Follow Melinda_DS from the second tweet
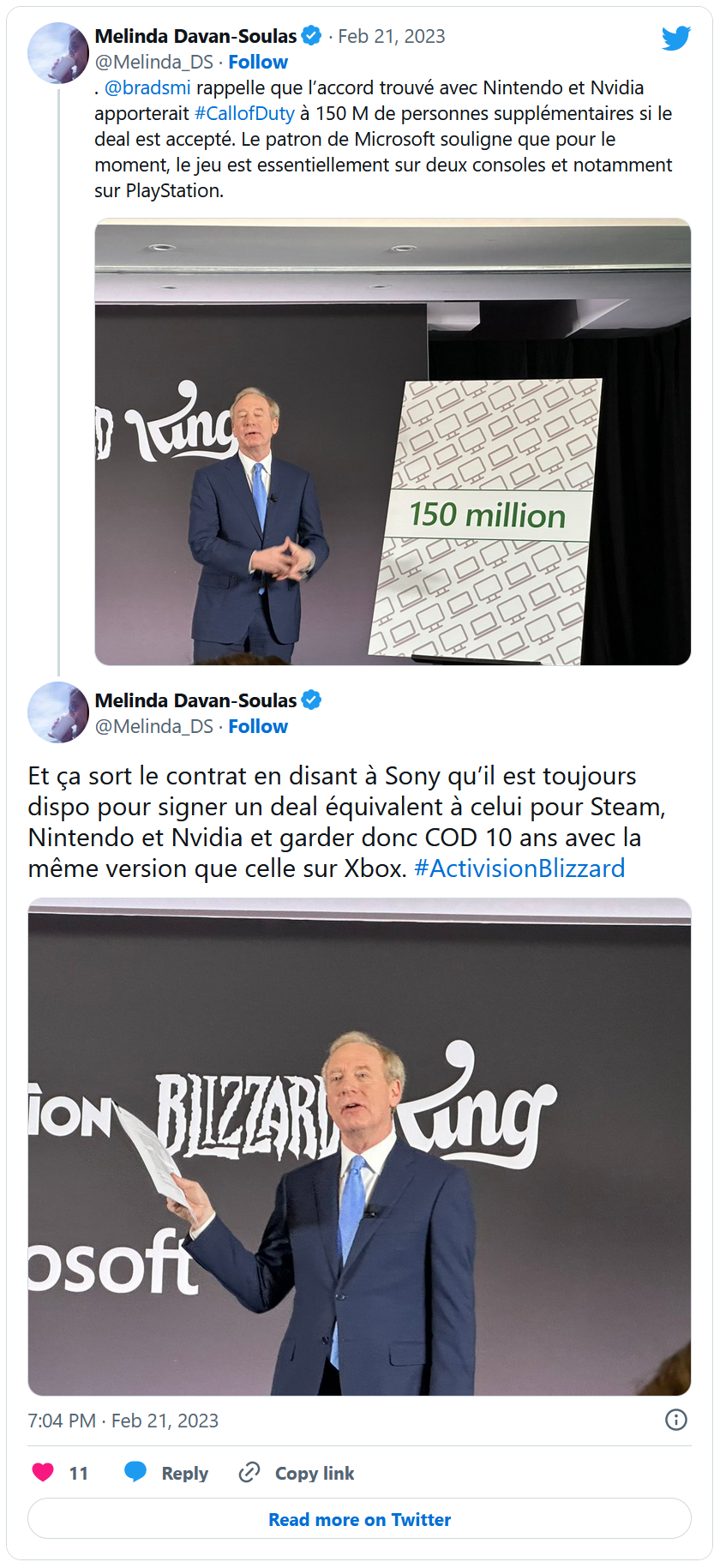The height and width of the screenshot is (1568, 720). (258, 726)
